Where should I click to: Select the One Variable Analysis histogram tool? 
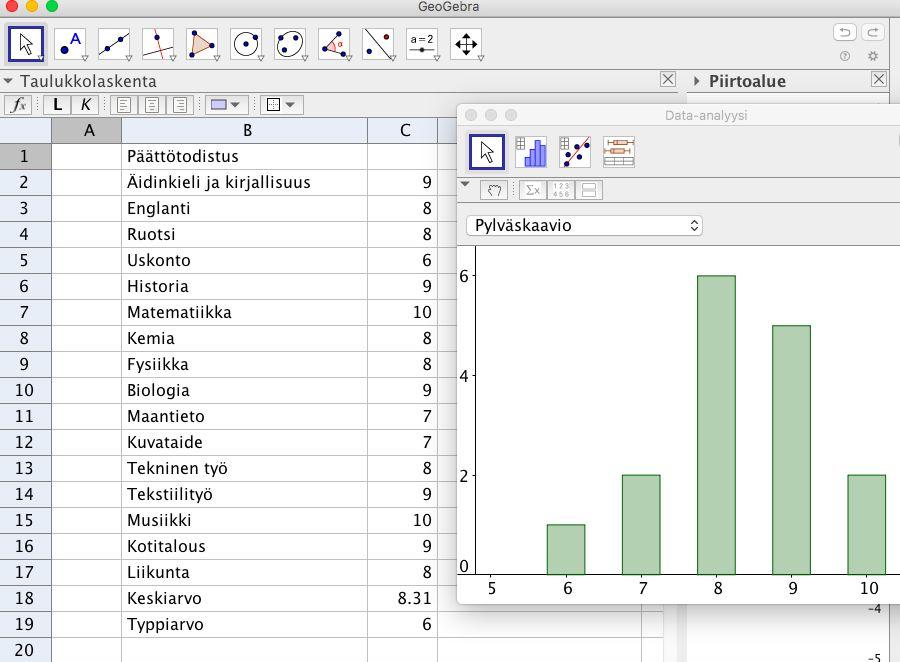tap(531, 152)
